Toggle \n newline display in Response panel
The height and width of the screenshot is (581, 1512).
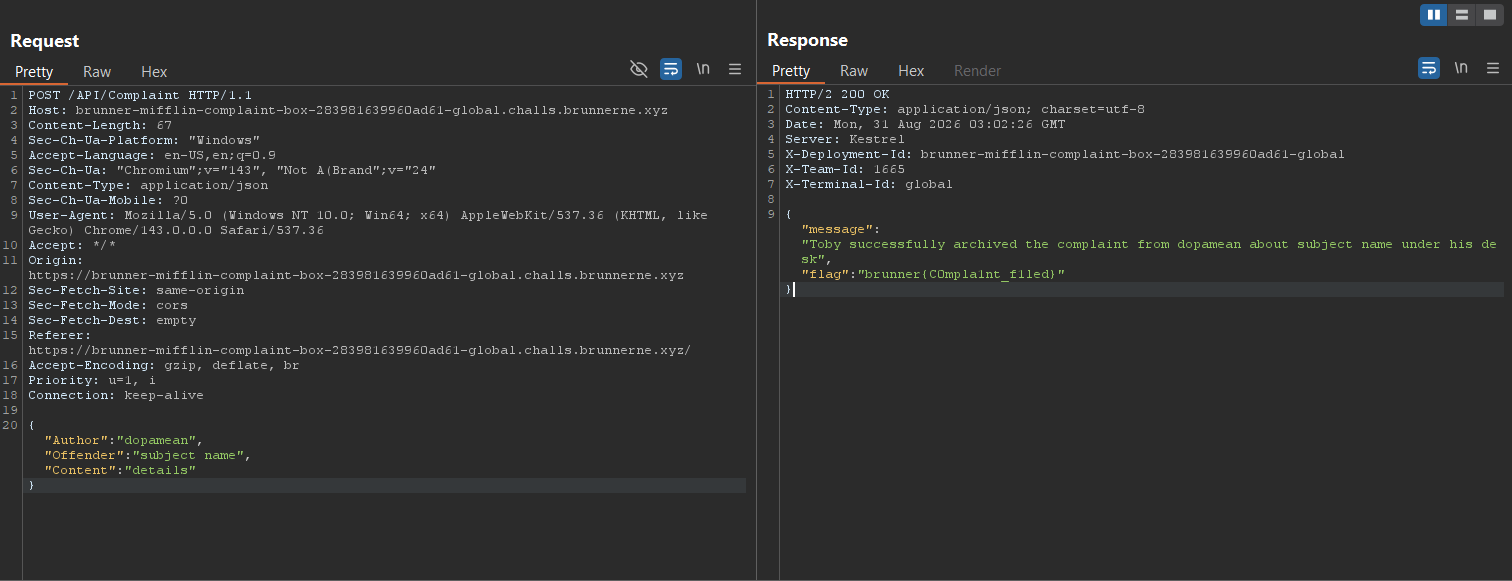(1461, 68)
